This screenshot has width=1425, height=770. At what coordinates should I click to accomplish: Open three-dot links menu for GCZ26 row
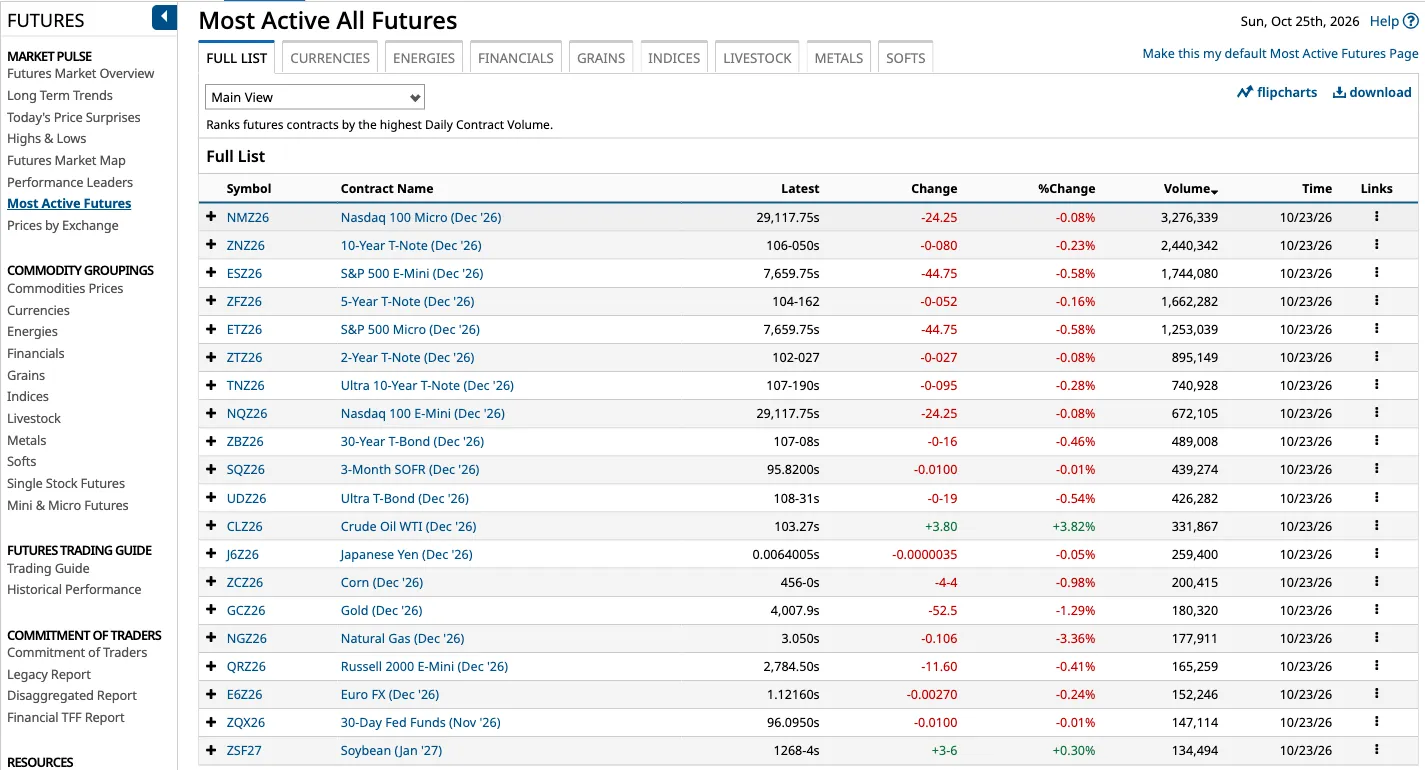(1376, 609)
